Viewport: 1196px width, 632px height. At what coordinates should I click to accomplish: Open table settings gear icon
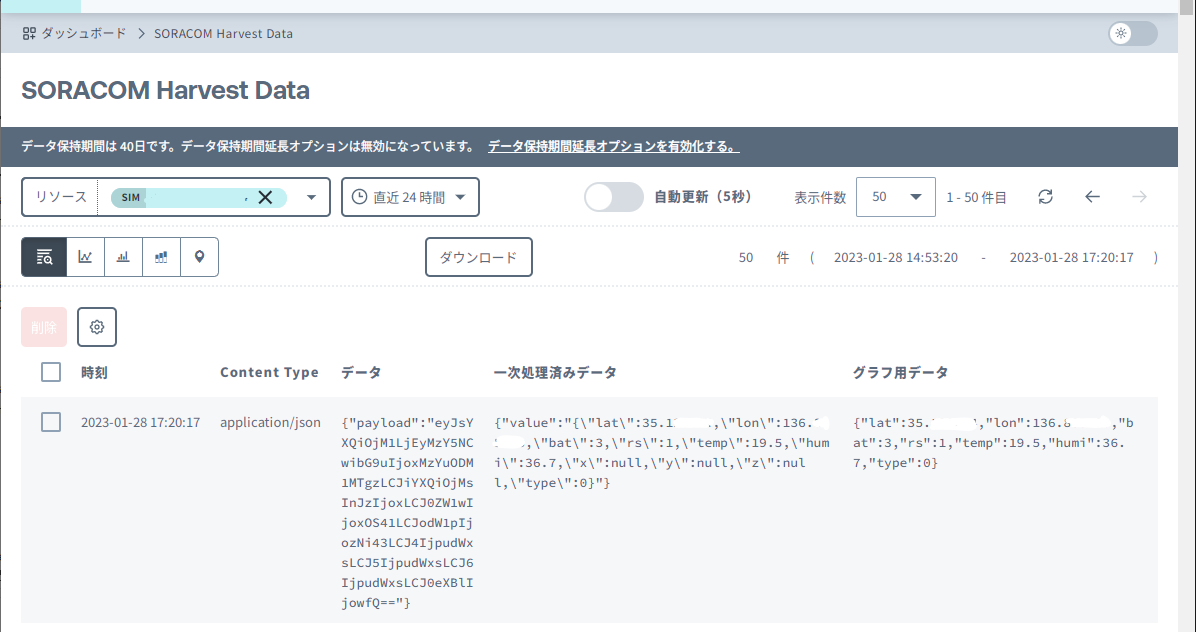pyautogui.click(x=97, y=327)
